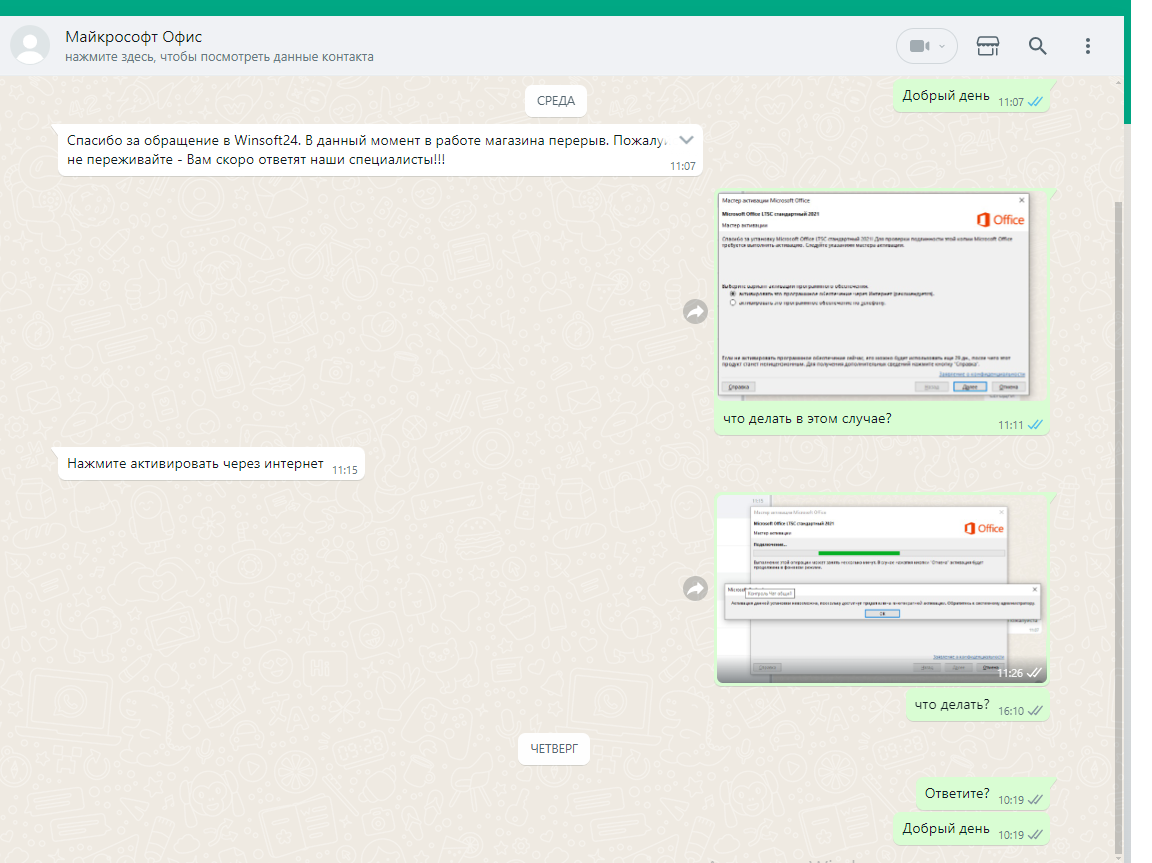Click the message 'Нажмите активировать через интернет'
The width and height of the screenshot is (1152, 863).
click(x=212, y=464)
